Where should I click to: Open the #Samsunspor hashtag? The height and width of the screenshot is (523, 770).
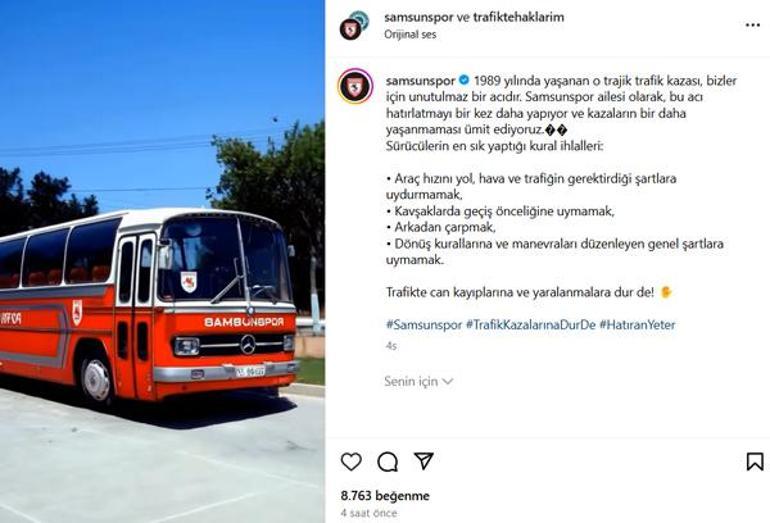pos(424,325)
